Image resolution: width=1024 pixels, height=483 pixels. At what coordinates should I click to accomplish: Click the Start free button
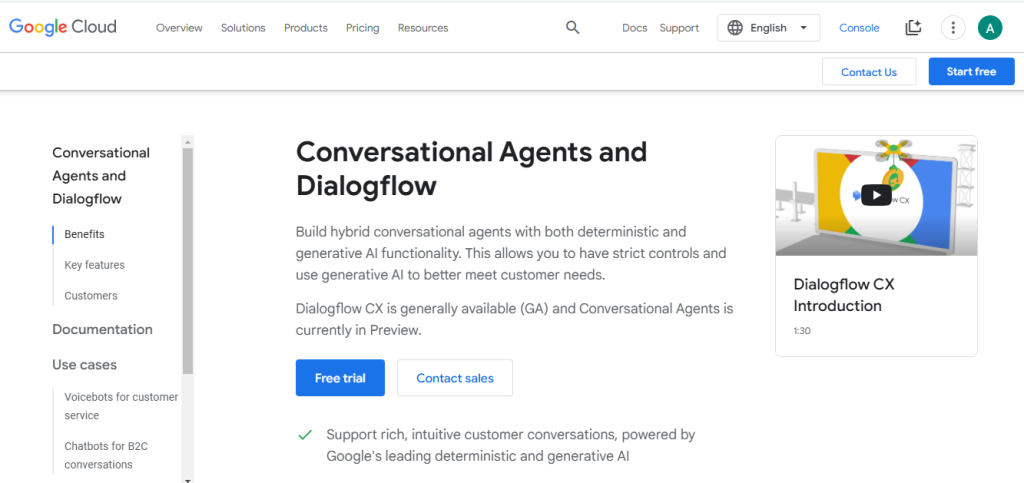971,72
